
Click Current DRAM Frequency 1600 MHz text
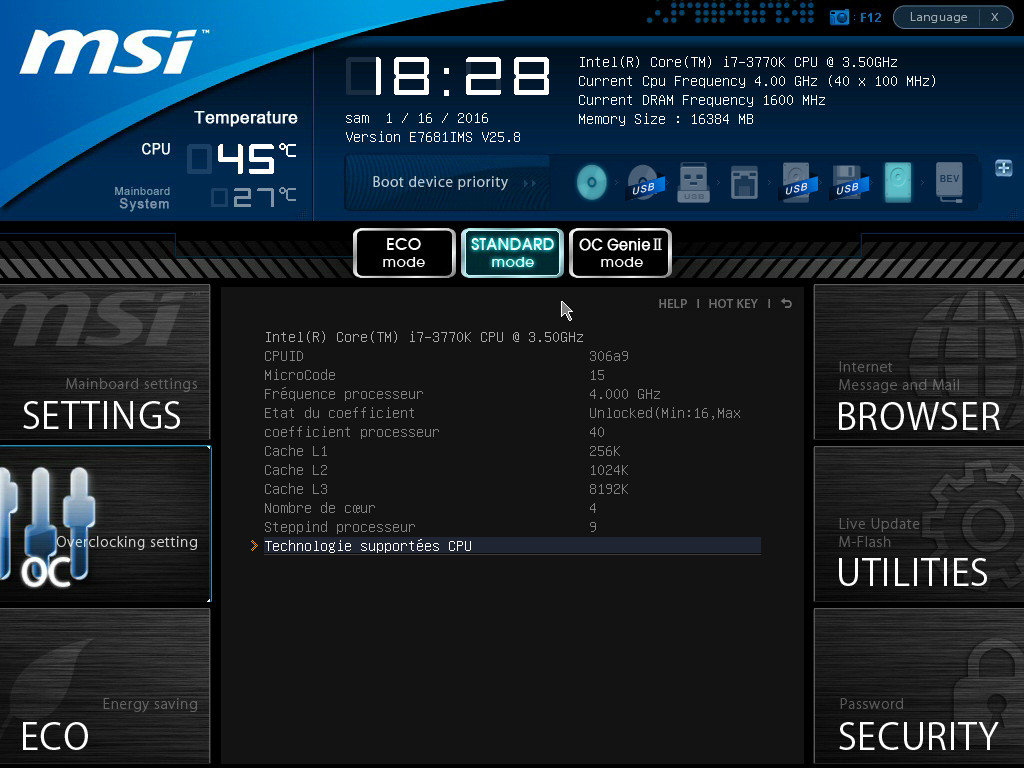[x=701, y=100]
